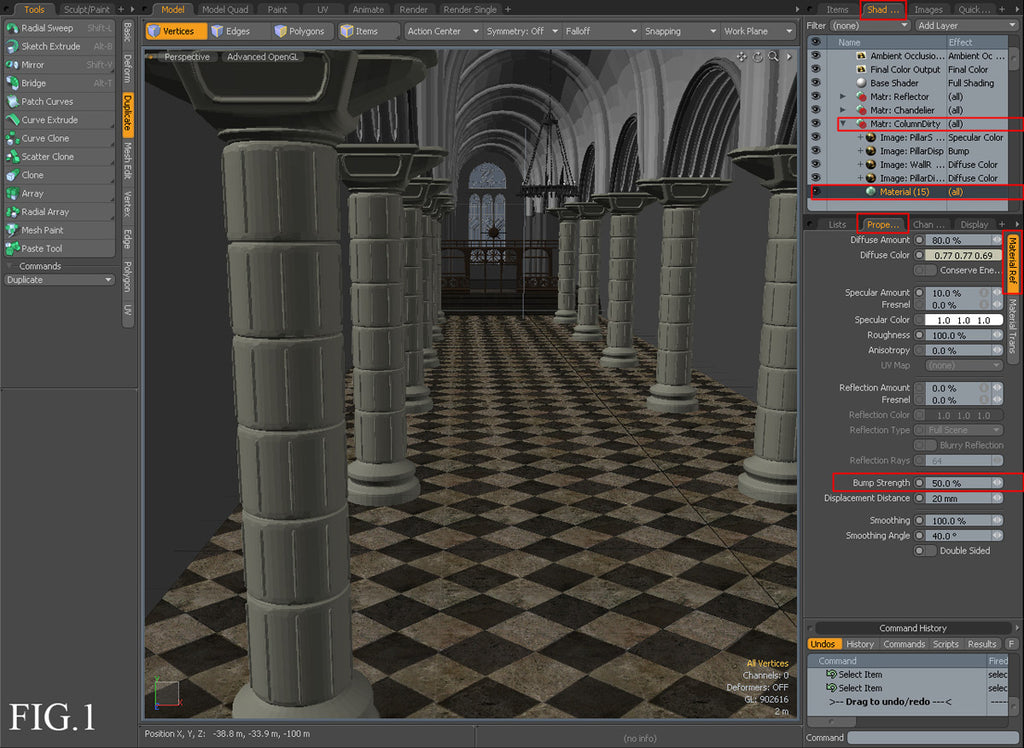Switch to Vertices selection mode
Screen dimensions: 1024x748
175,31
